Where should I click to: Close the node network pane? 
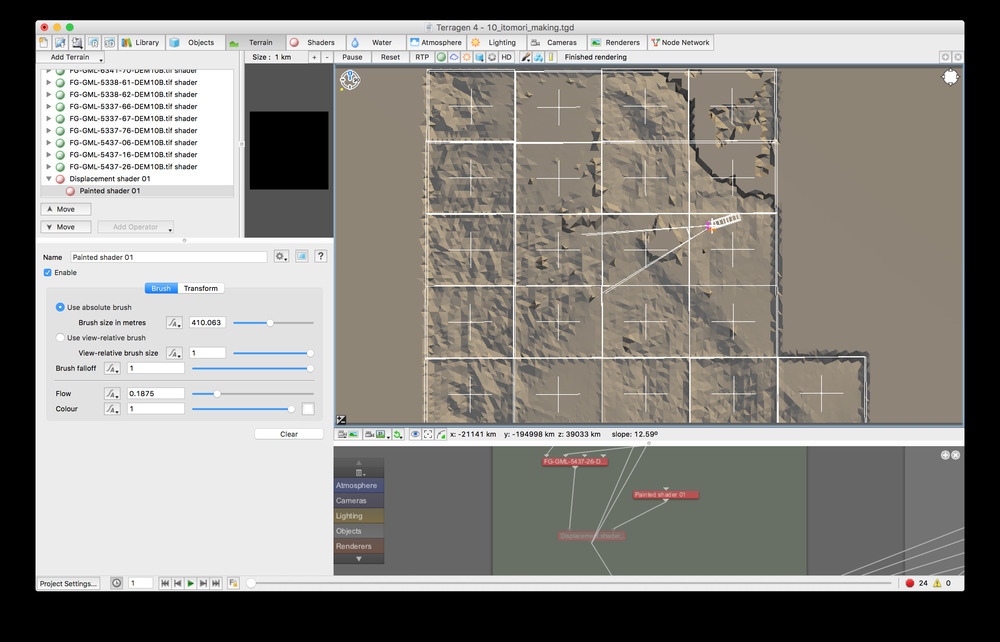click(x=955, y=455)
